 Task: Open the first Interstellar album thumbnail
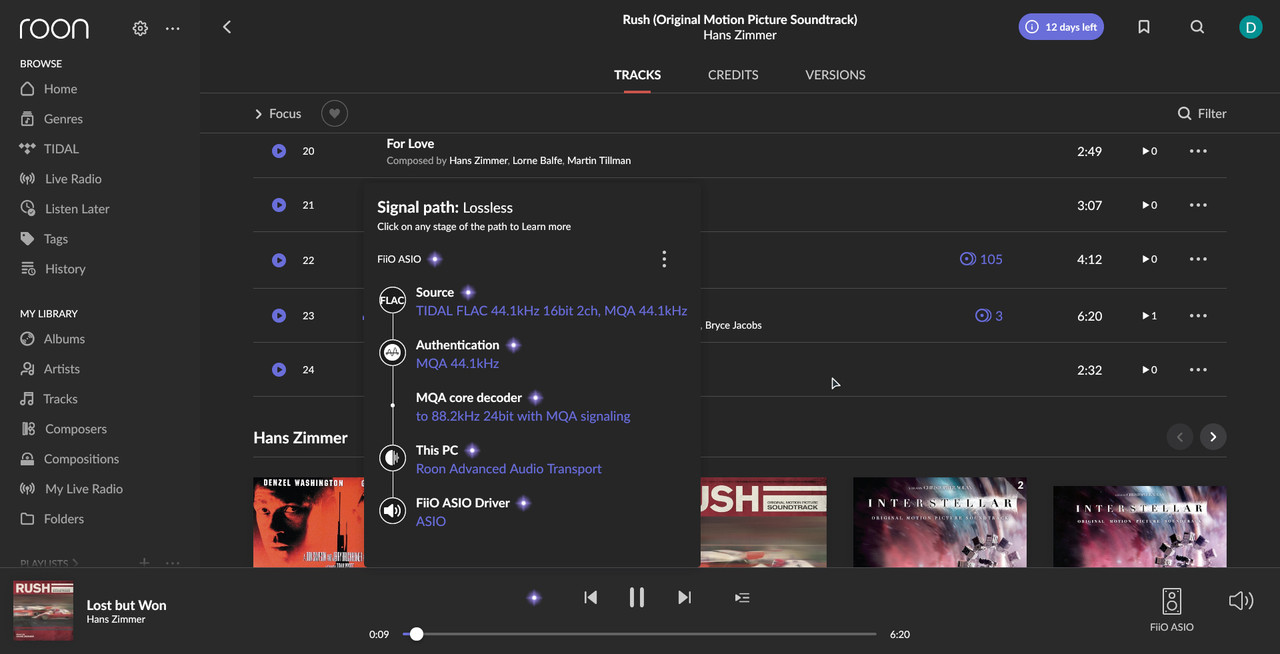[x=939, y=522]
